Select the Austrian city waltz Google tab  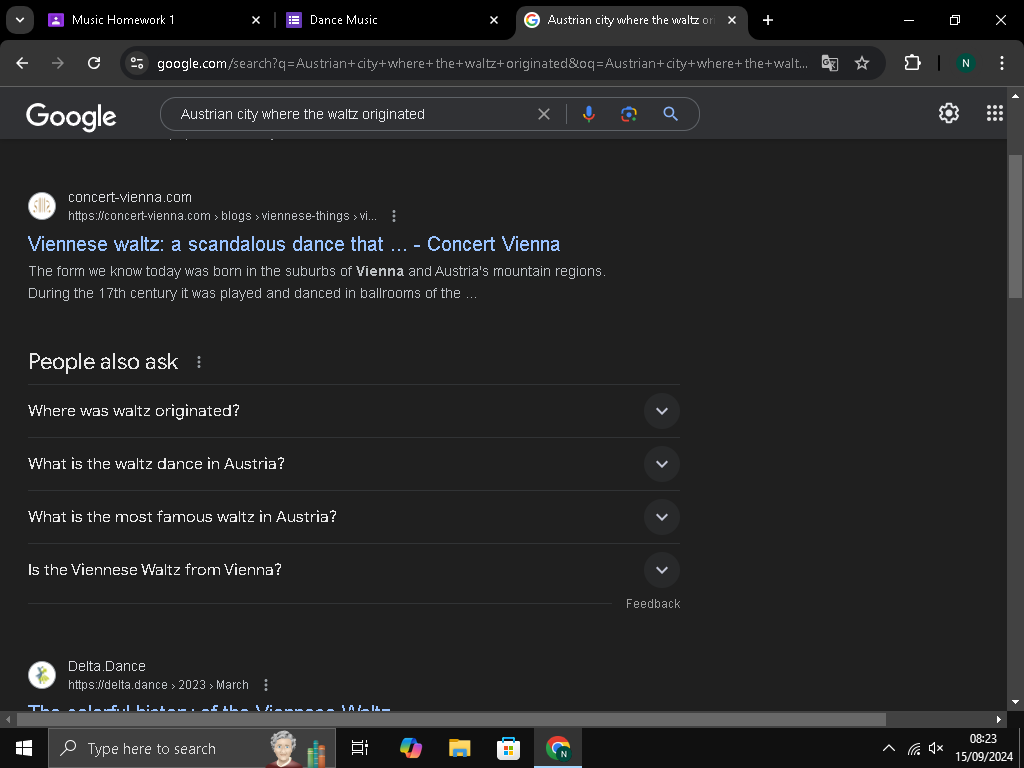(x=630, y=20)
